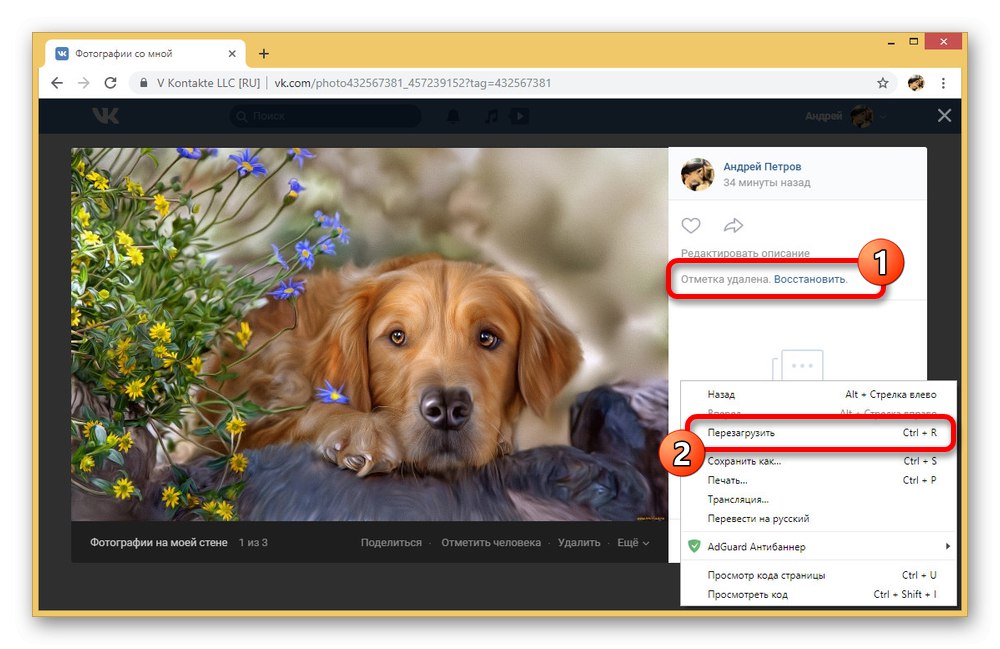Image resolution: width=1000 pixels, height=649 pixels.
Task: Expand the Ещё dropdown
Action: pyautogui.click(x=633, y=543)
